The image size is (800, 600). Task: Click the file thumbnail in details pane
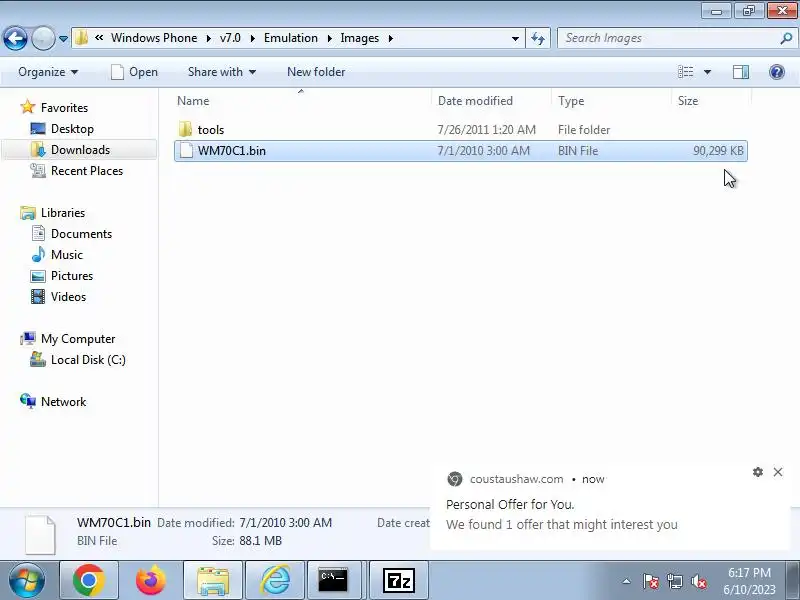pyautogui.click(x=40, y=535)
